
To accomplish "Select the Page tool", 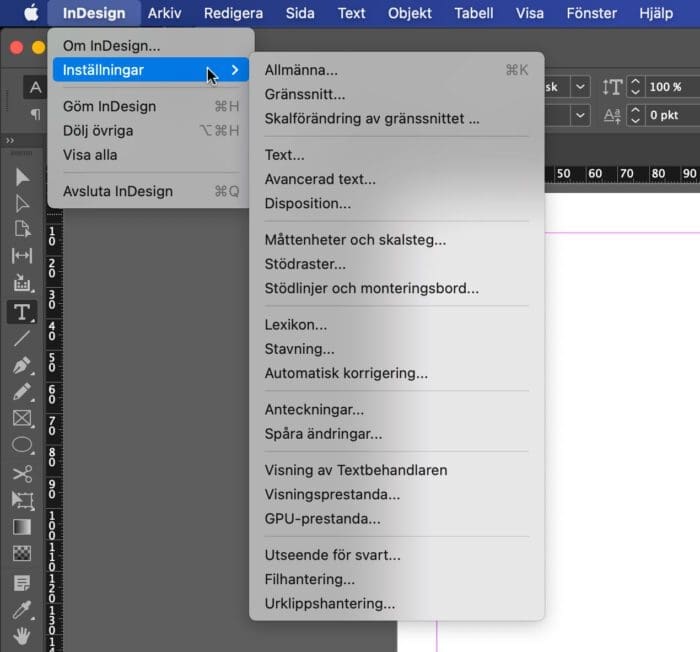I will [x=22, y=229].
